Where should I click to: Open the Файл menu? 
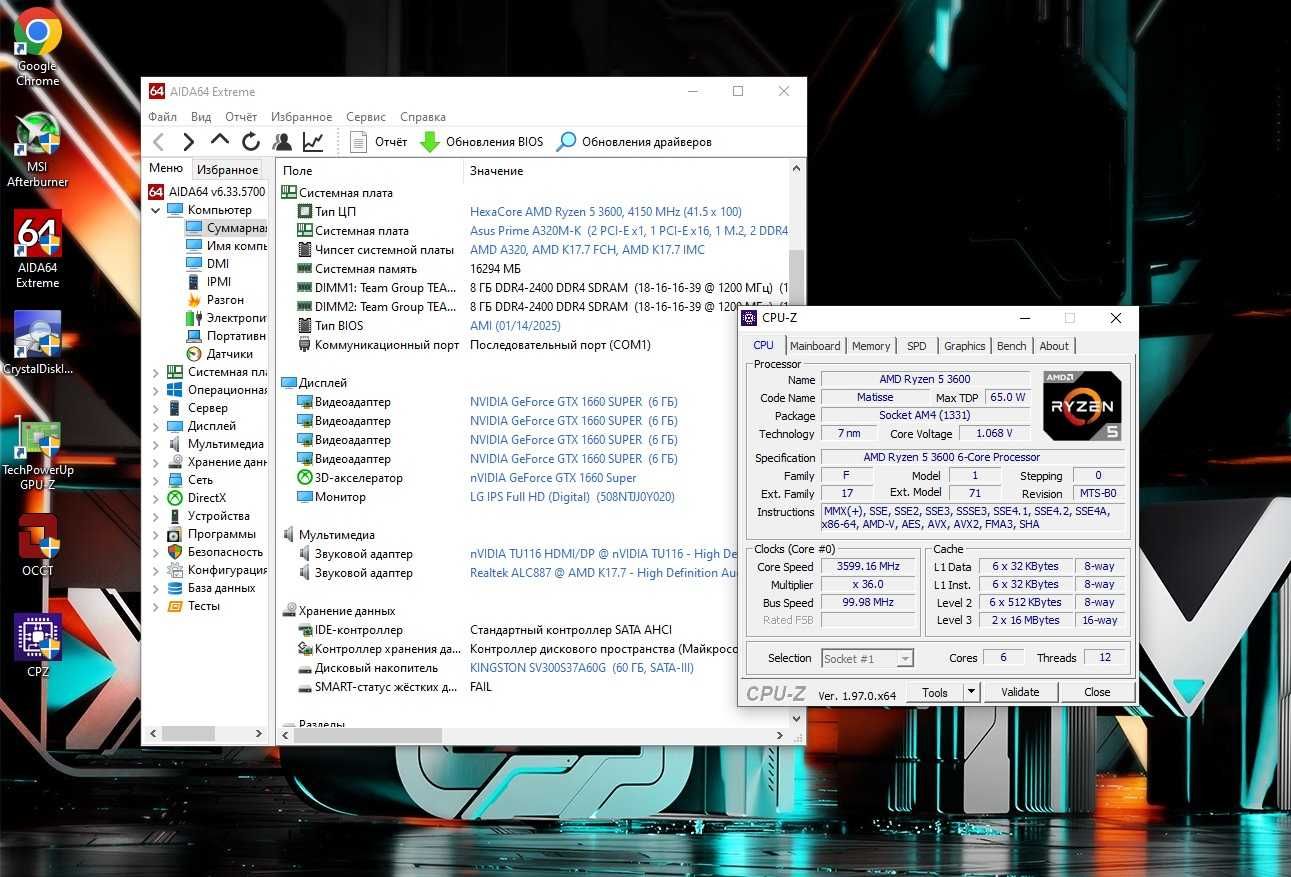(162, 117)
